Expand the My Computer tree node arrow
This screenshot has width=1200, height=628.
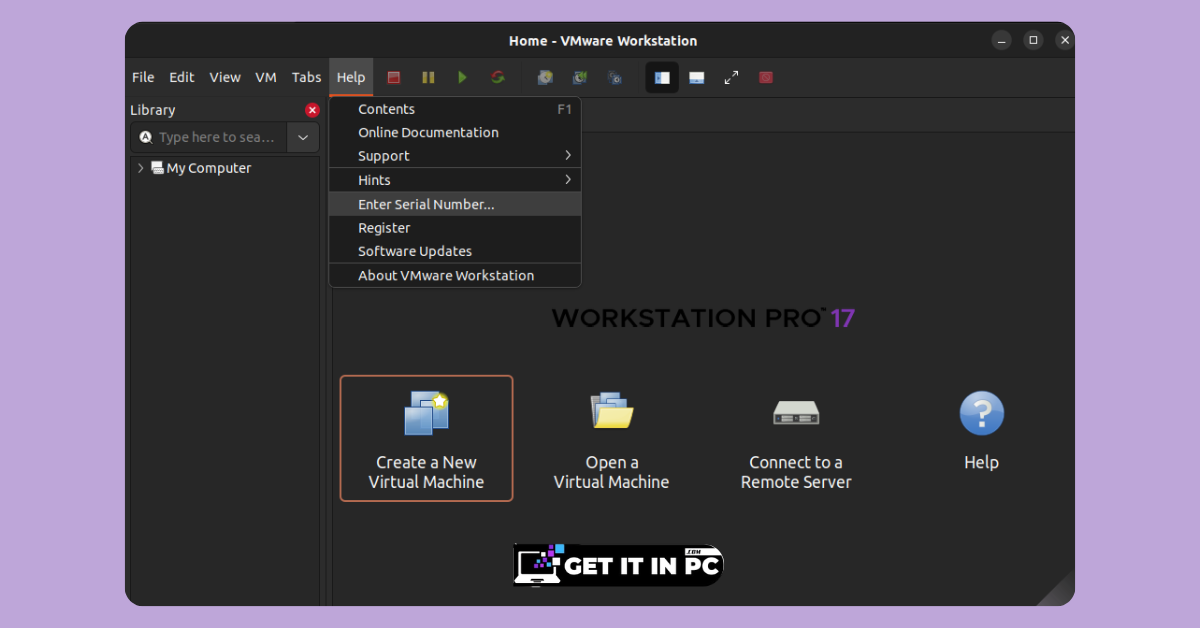(x=141, y=168)
